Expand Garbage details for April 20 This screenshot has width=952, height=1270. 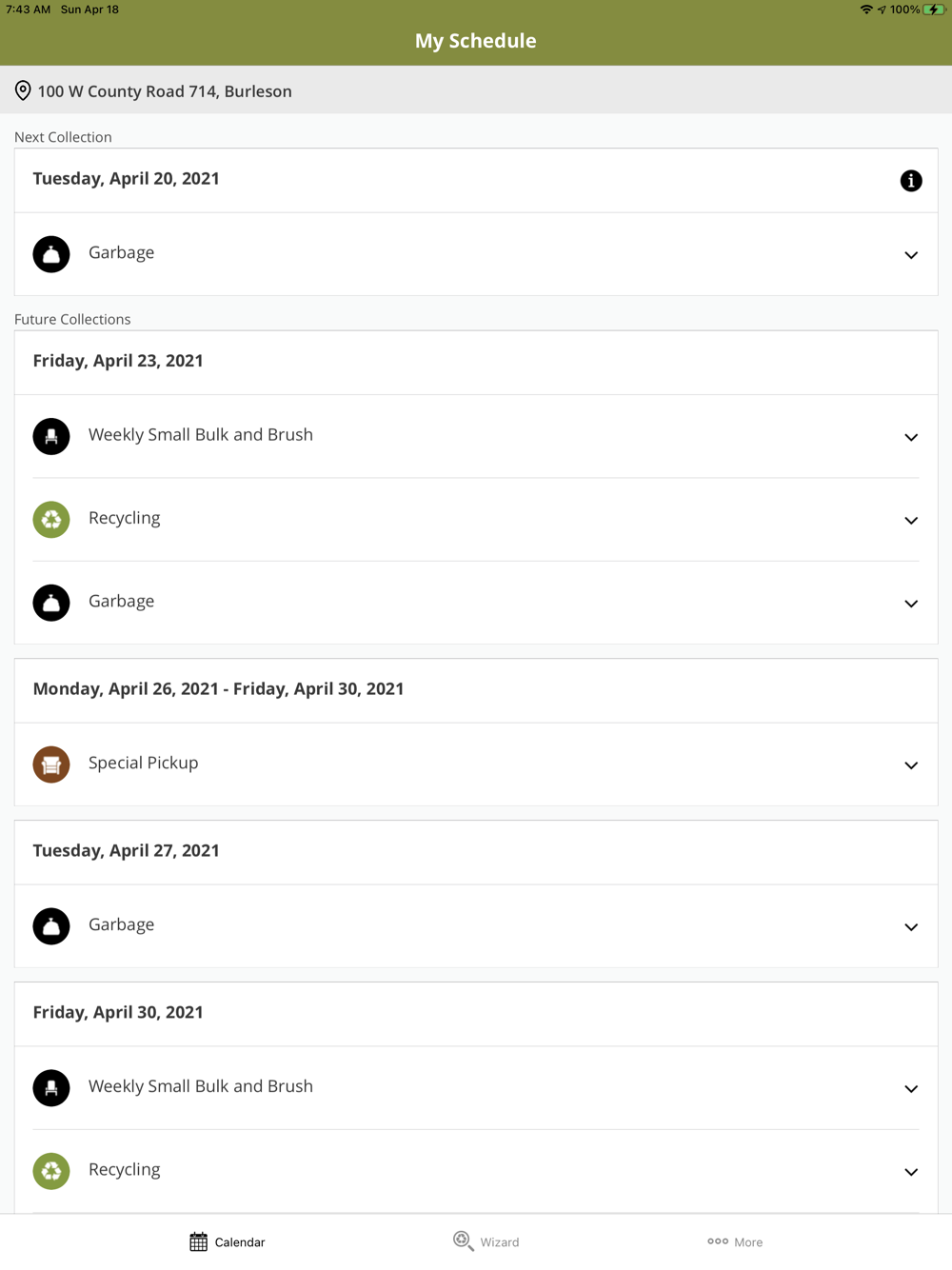pos(910,255)
